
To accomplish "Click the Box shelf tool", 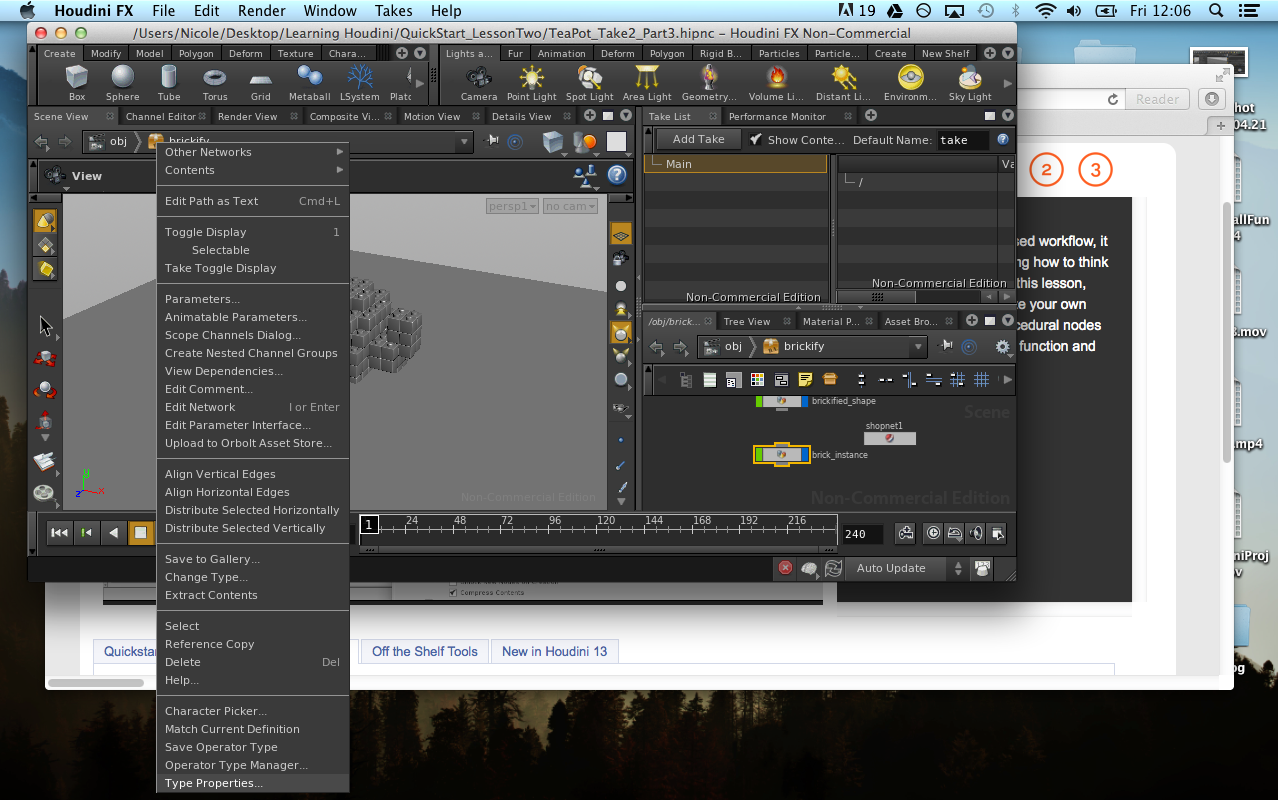I will [77, 82].
